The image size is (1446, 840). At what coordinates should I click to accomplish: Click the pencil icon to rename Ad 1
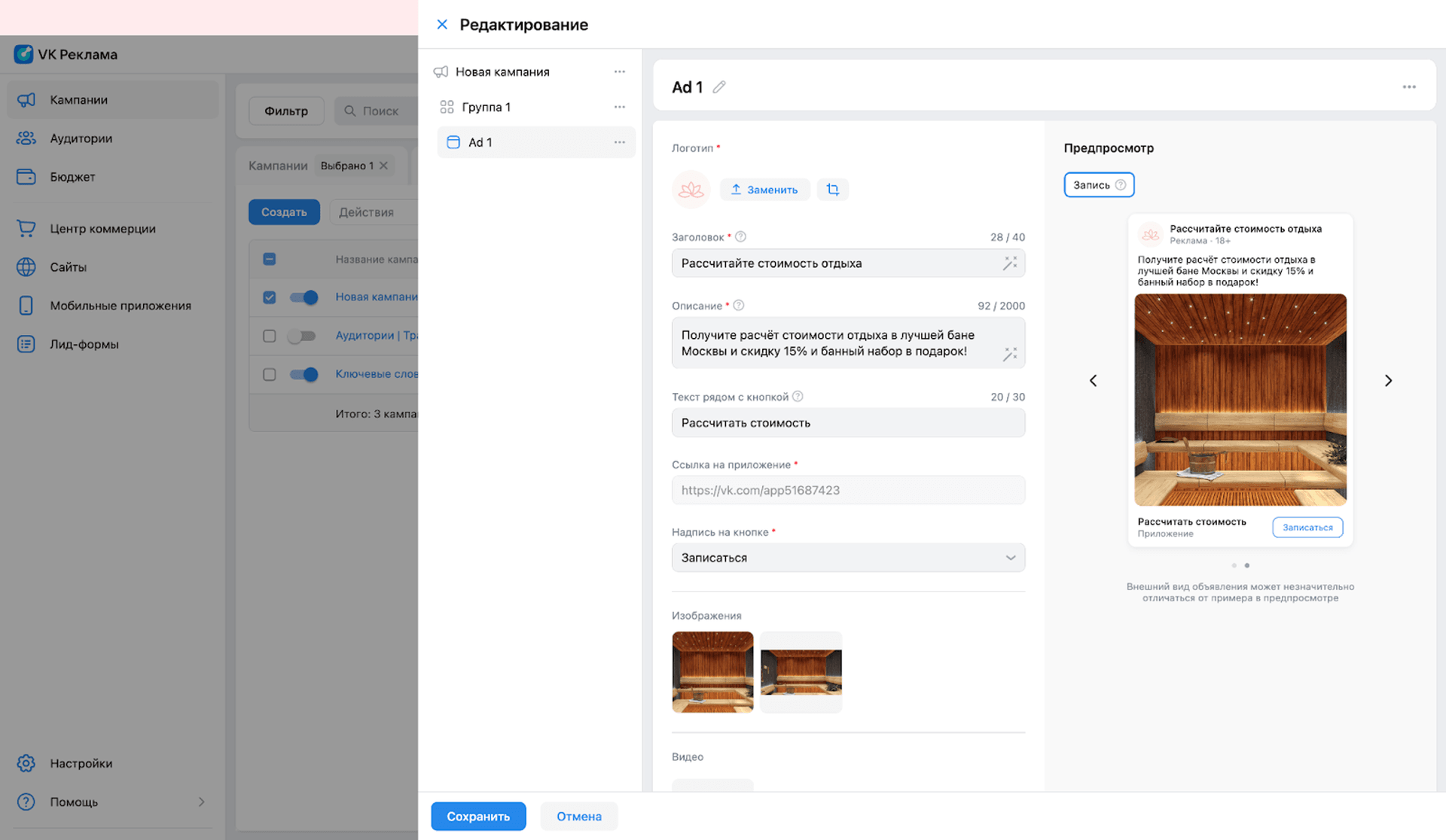tap(719, 87)
